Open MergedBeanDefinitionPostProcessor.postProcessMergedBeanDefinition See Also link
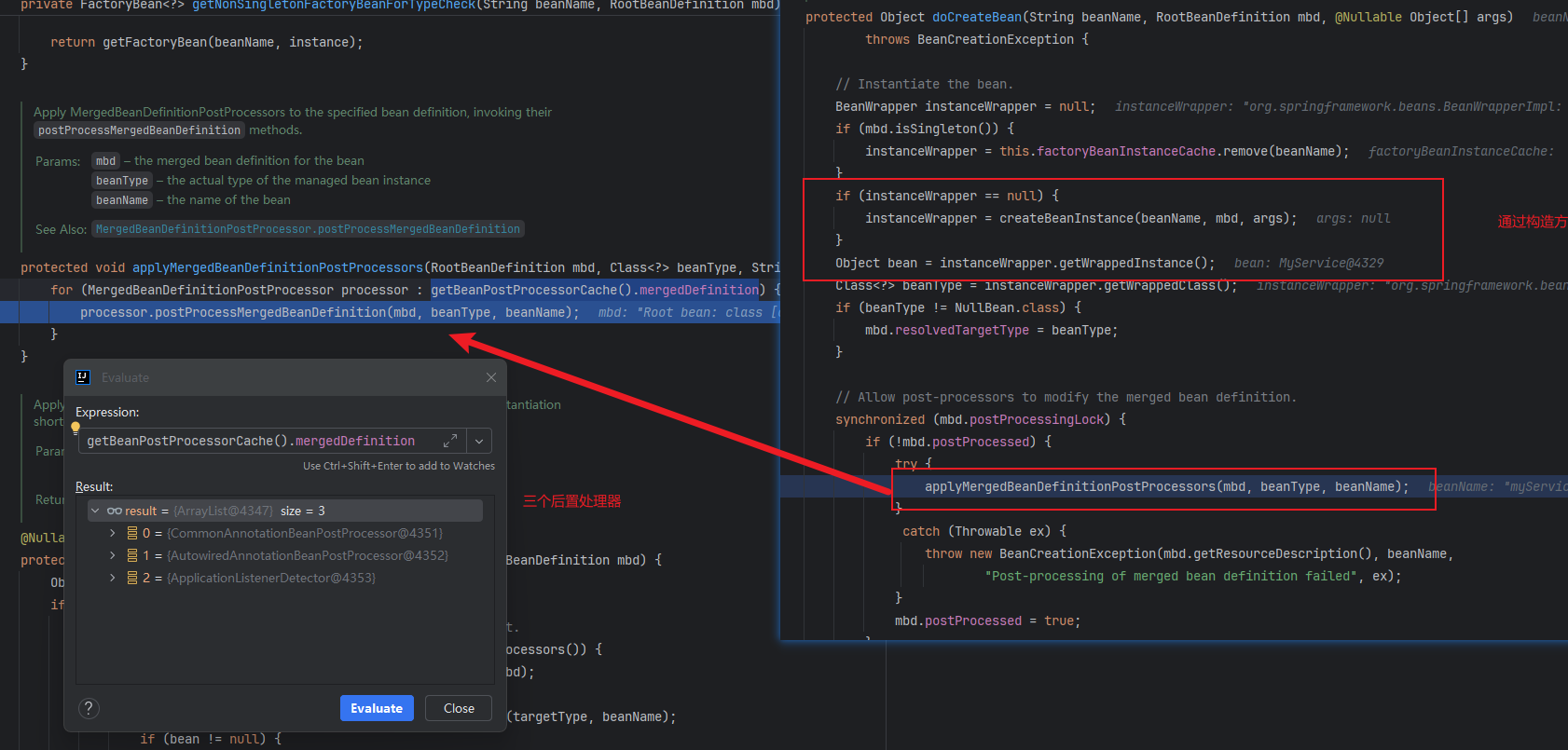The width and height of the screenshot is (1568, 750). tap(308, 229)
